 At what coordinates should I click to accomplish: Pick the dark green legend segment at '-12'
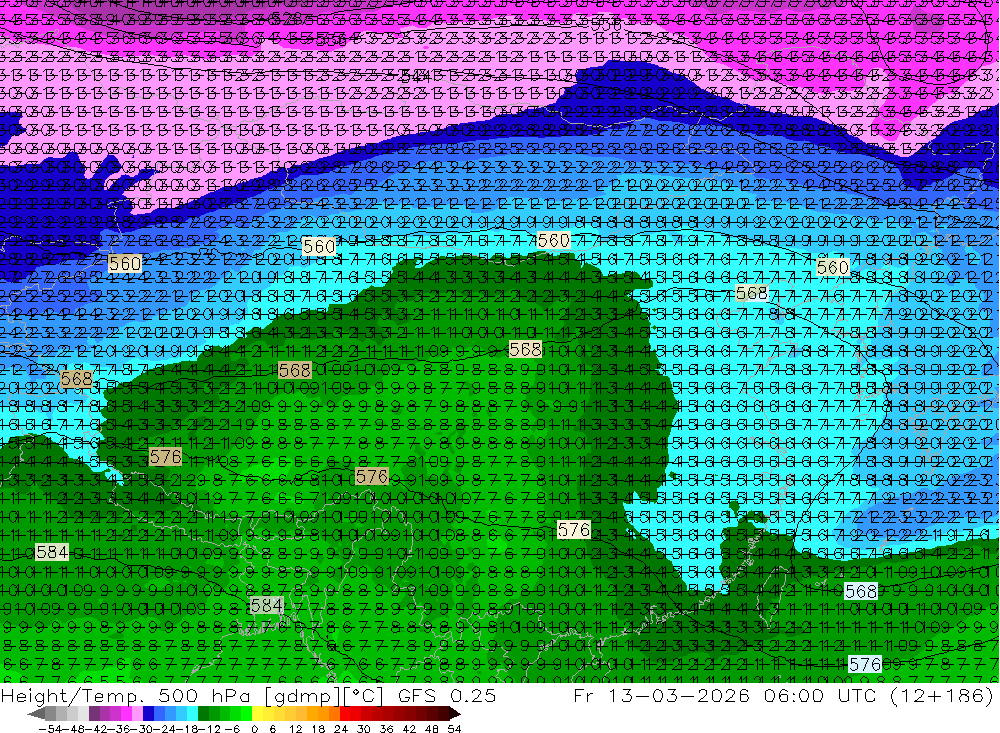pos(203,713)
